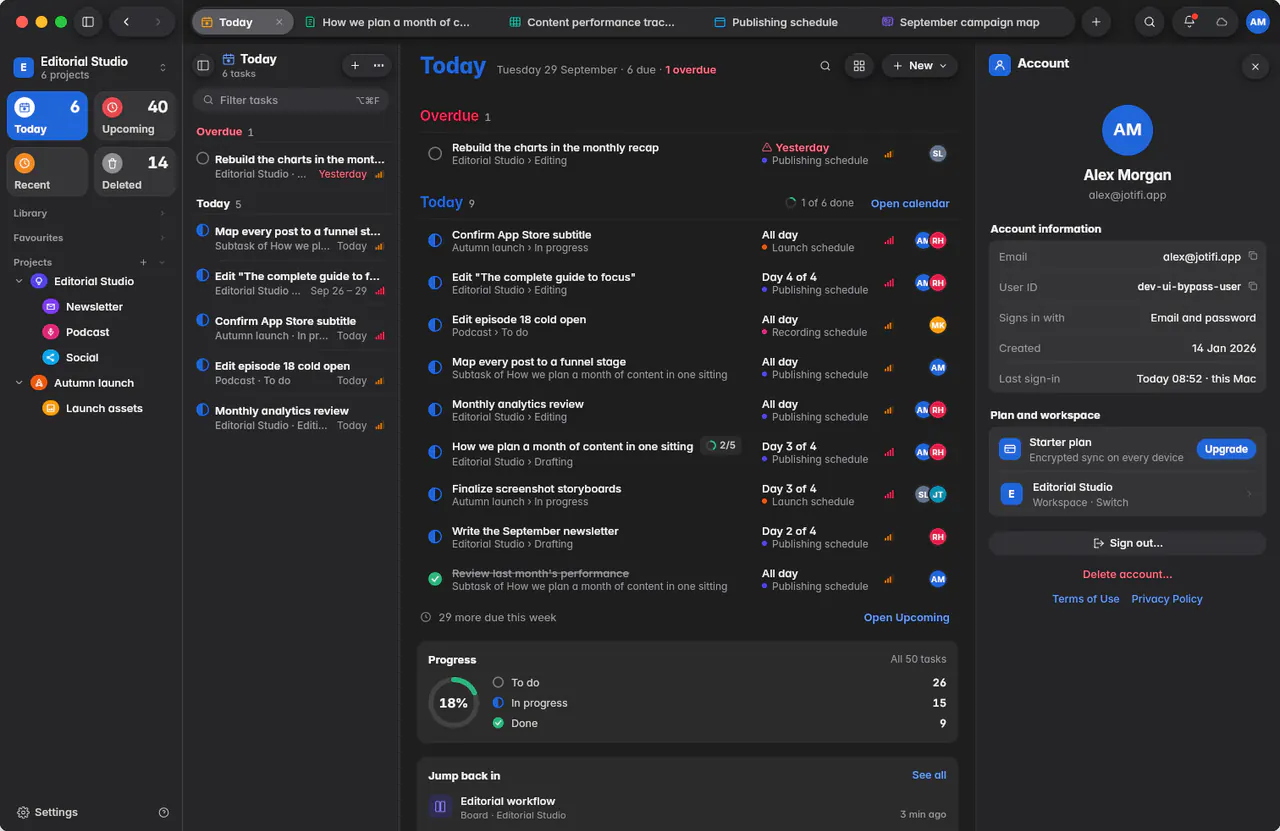Switch to 'Content performance trac...' tab
The height and width of the screenshot is (831, 1280).
(592, 22)
